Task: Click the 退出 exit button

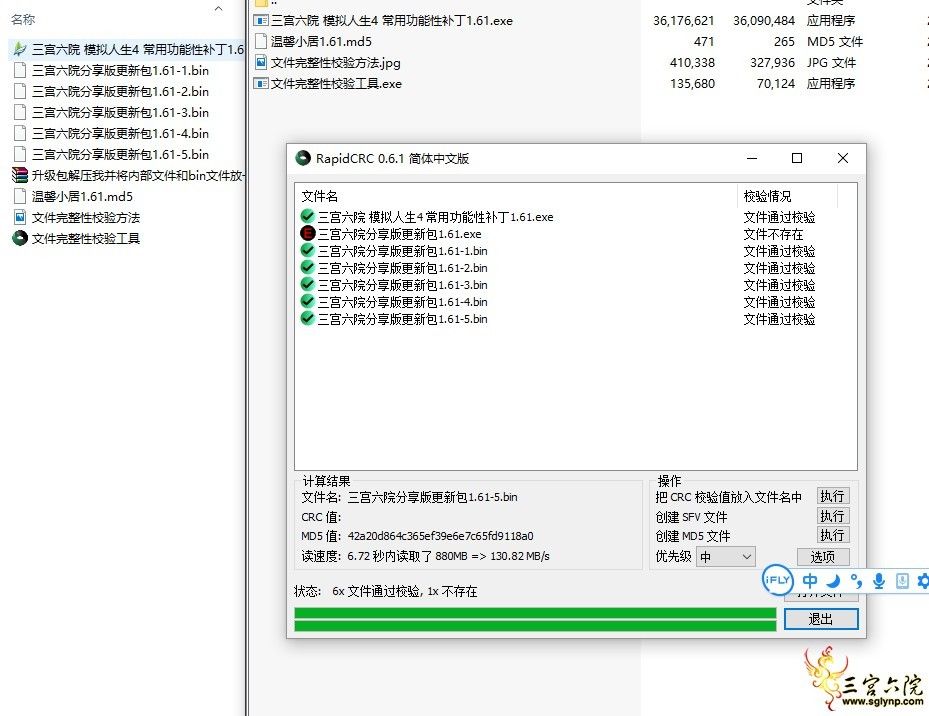Action: 821,619
